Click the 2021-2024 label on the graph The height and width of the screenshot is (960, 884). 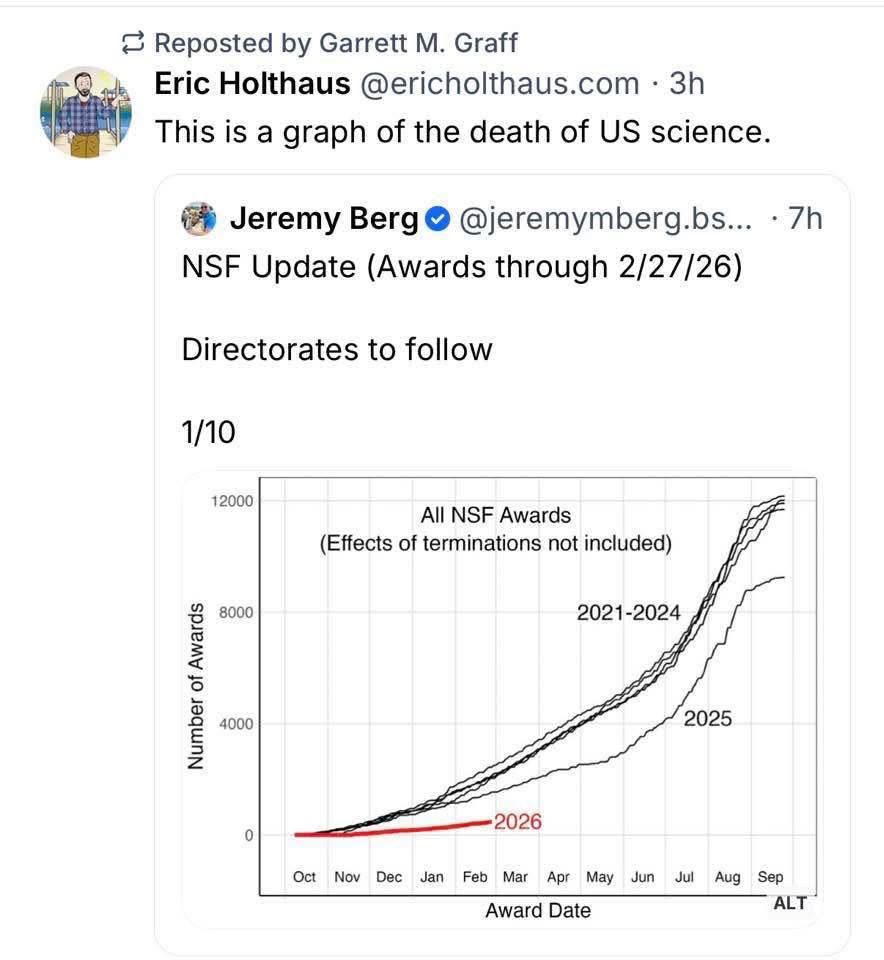click(x=628, y=613)
